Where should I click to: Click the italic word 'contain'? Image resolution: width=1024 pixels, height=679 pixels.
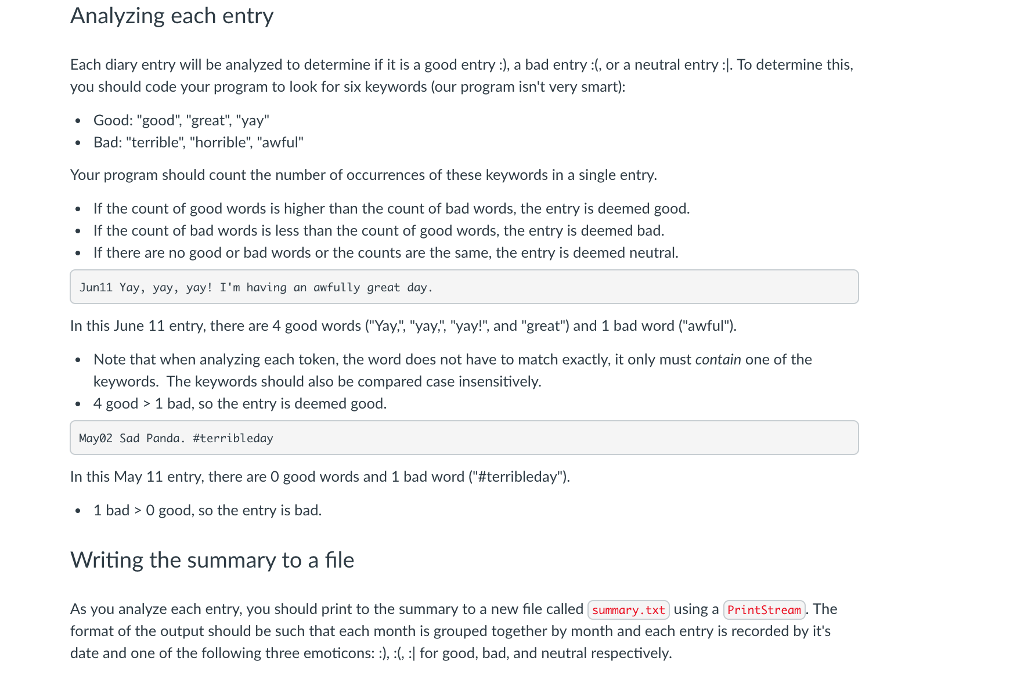coord(718,360)
